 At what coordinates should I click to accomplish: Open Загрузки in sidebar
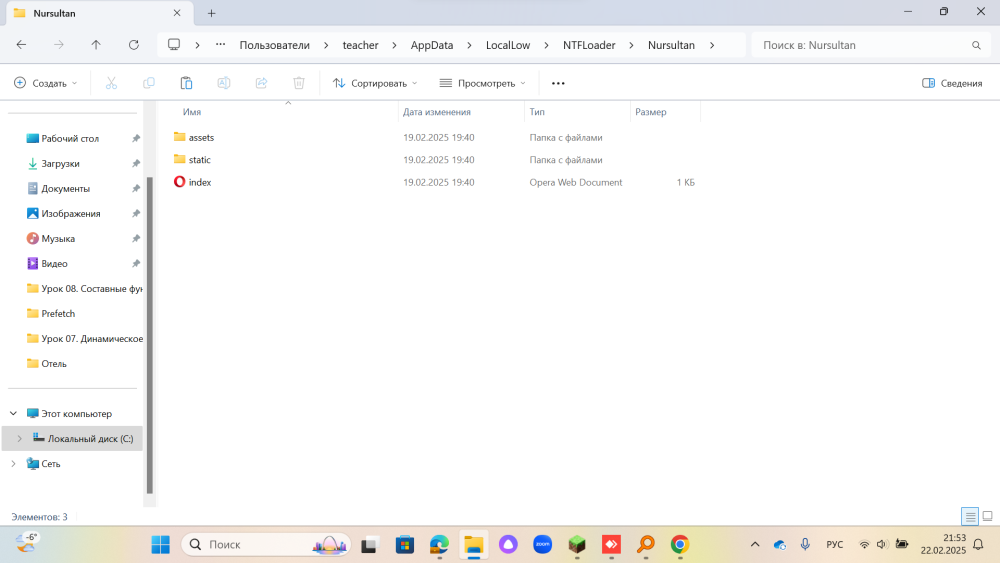tap(61, 164)
